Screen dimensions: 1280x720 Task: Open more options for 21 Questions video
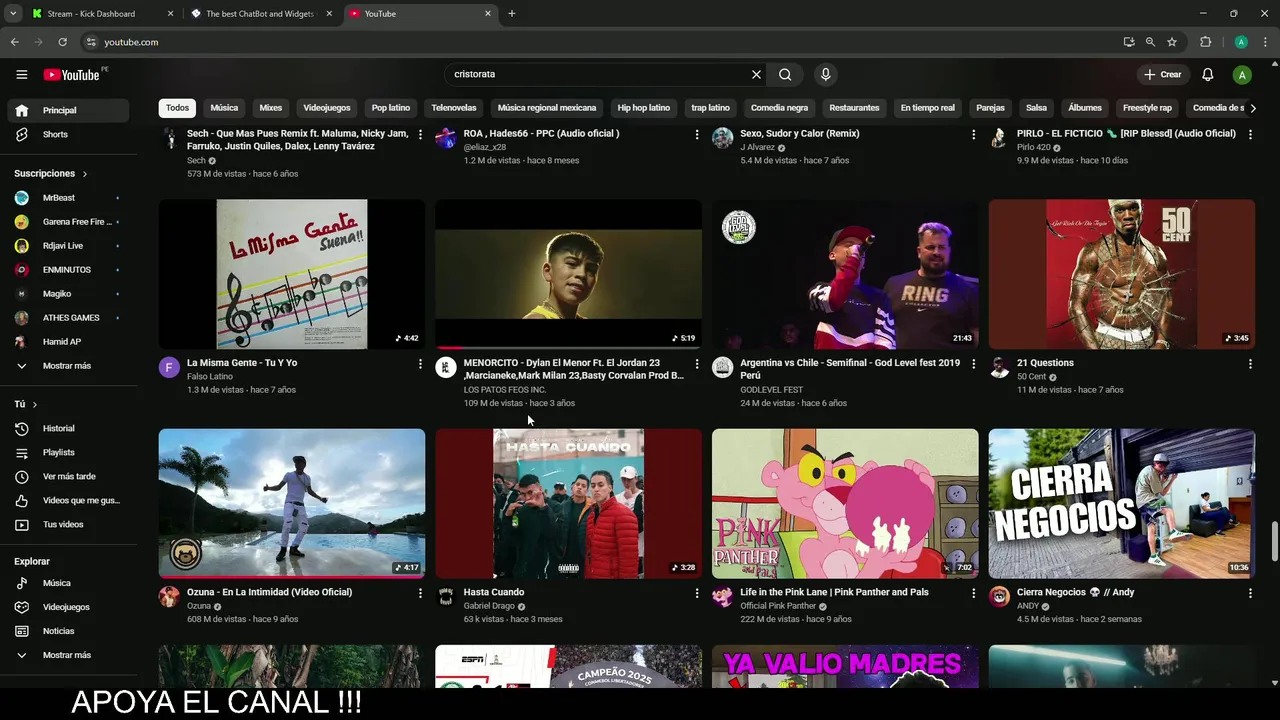(x=1250, y=364)
